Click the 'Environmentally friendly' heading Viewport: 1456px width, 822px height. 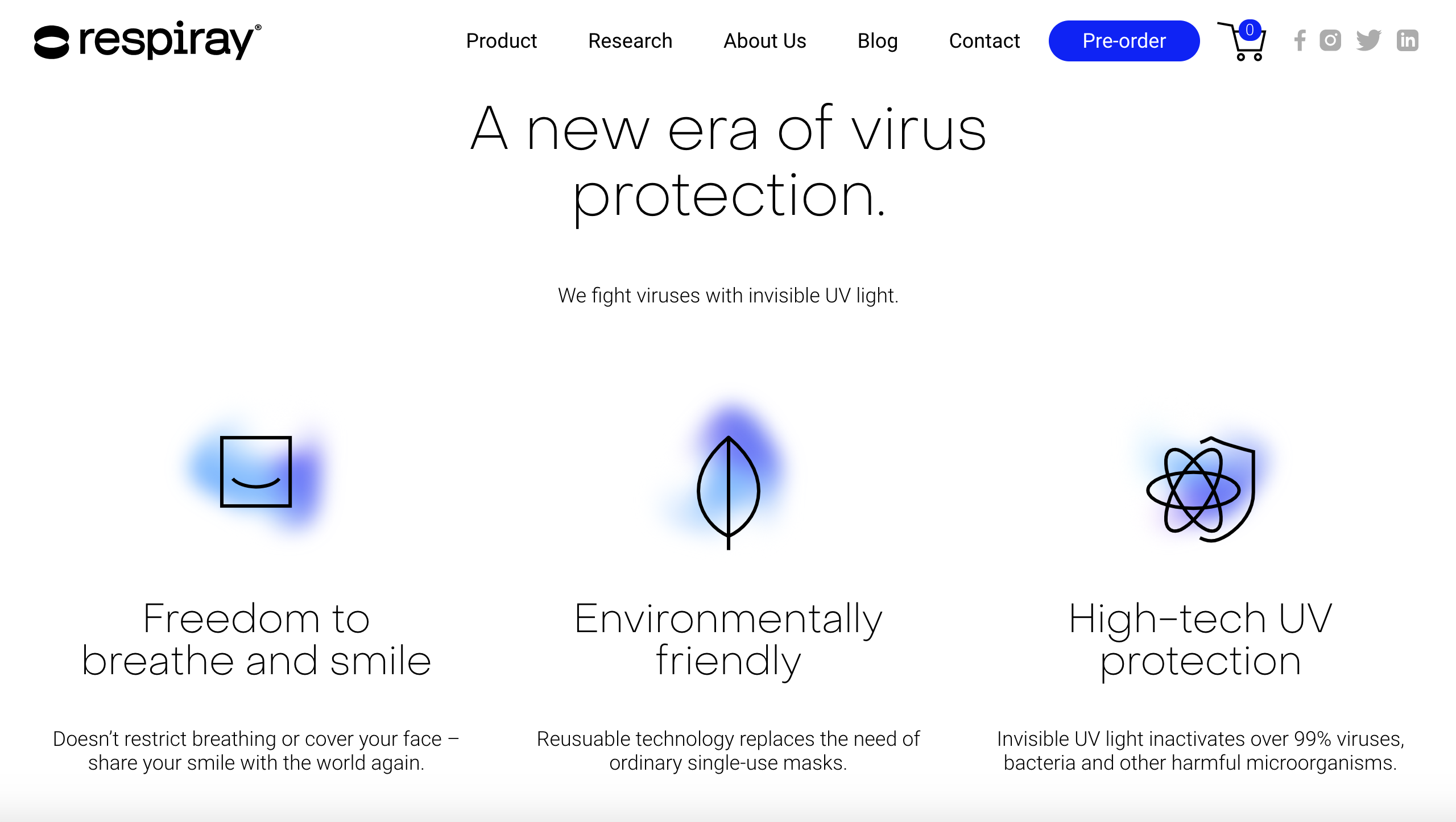(729, 640)
